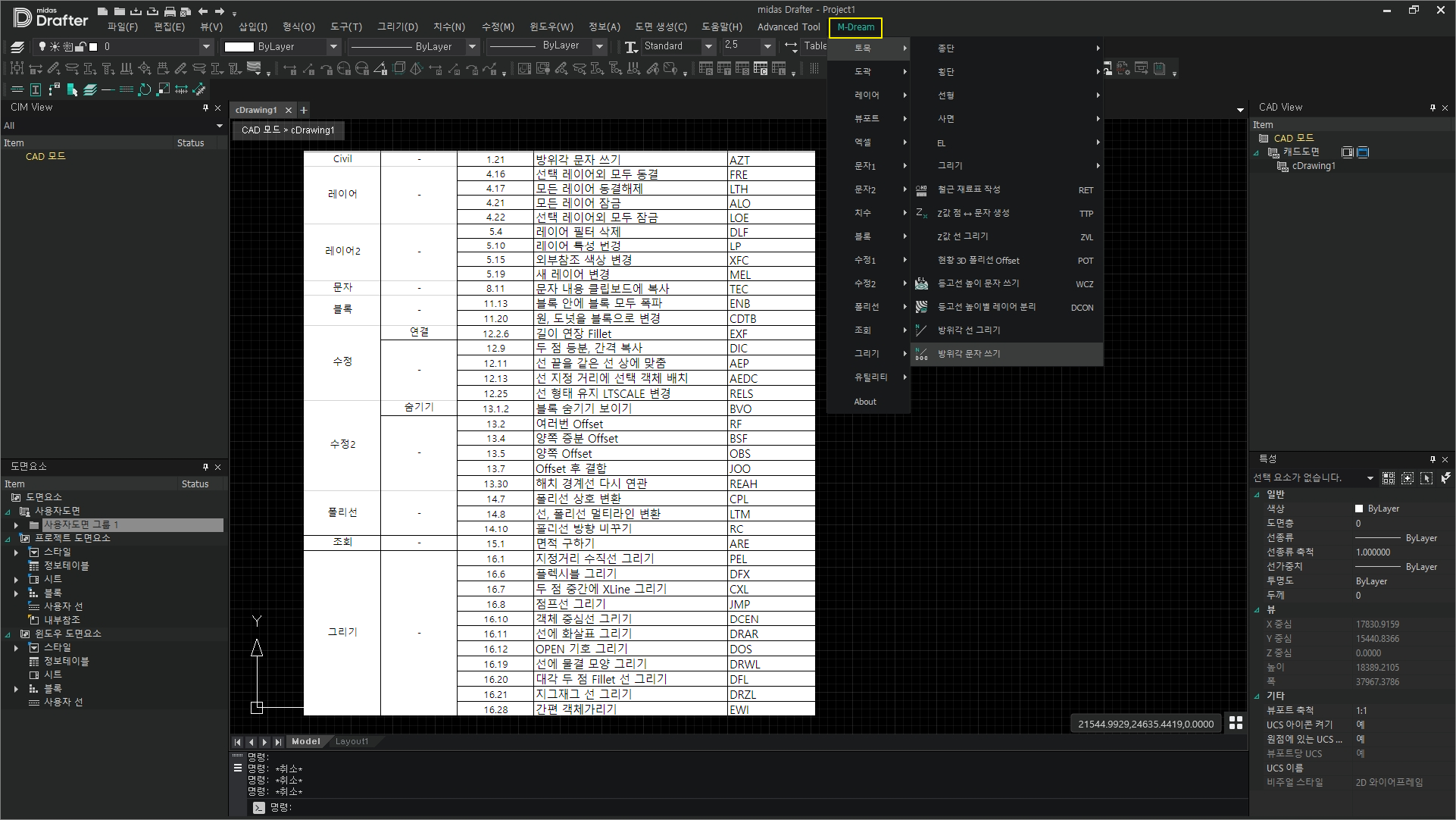
Task: Click the teal text-cursor 'I' box icon
Action: point(36,89)
